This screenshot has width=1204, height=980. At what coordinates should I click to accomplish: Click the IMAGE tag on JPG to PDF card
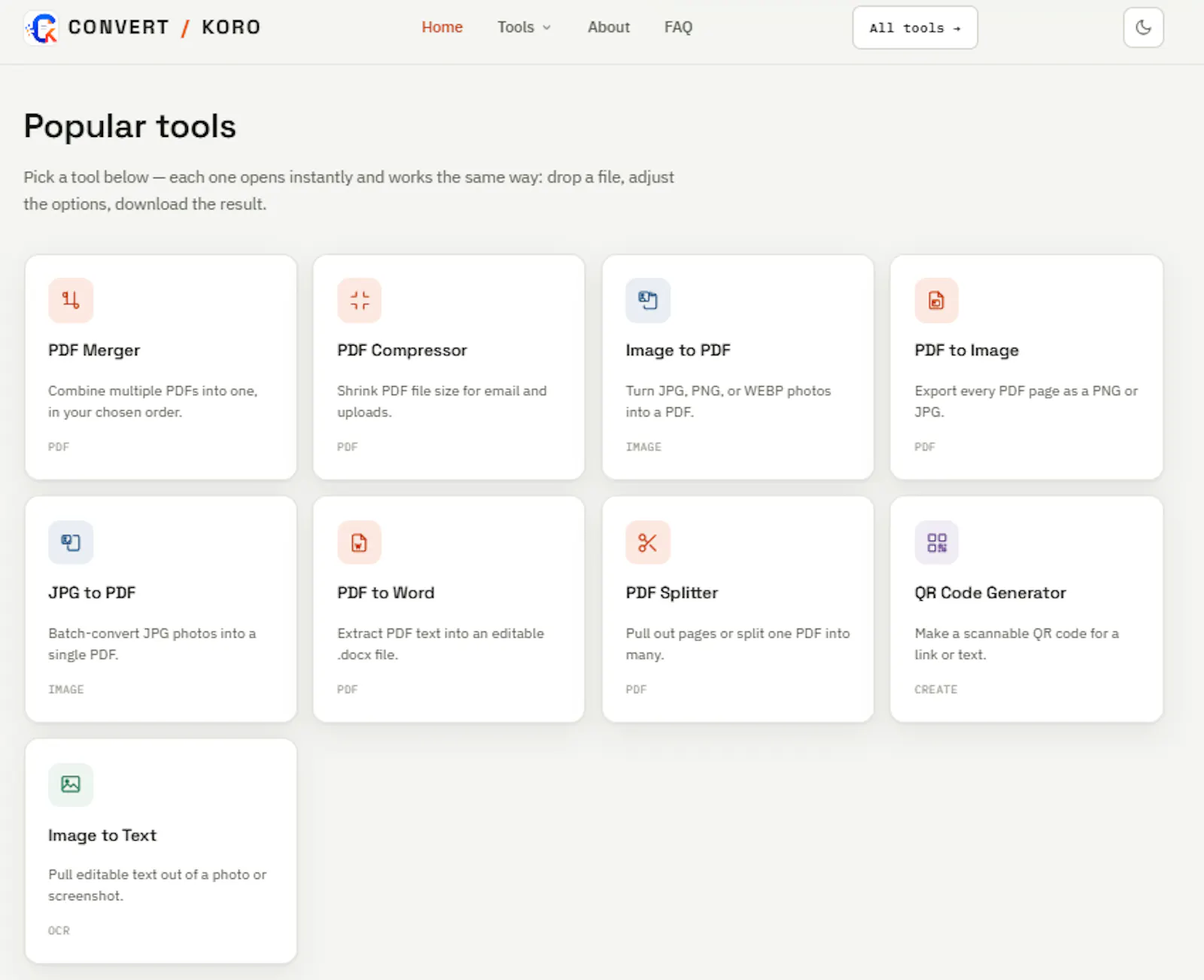point(66,689)
